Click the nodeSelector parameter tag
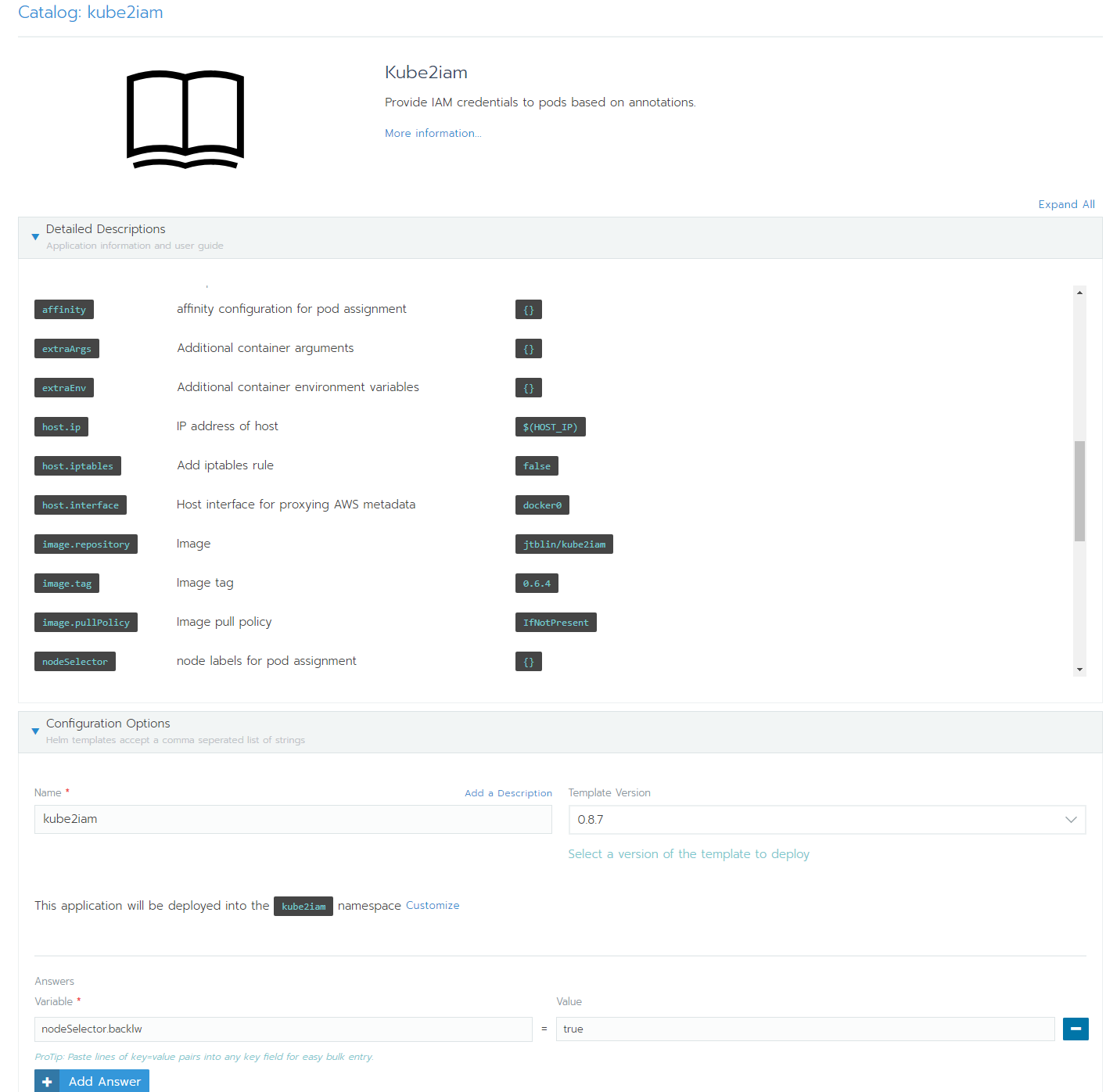Screen dimensions: 1106x1092 [75, 662]
